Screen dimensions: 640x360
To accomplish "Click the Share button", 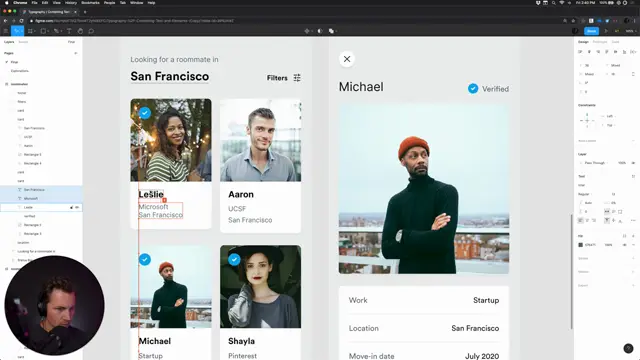I will click(x=591, y=31).
